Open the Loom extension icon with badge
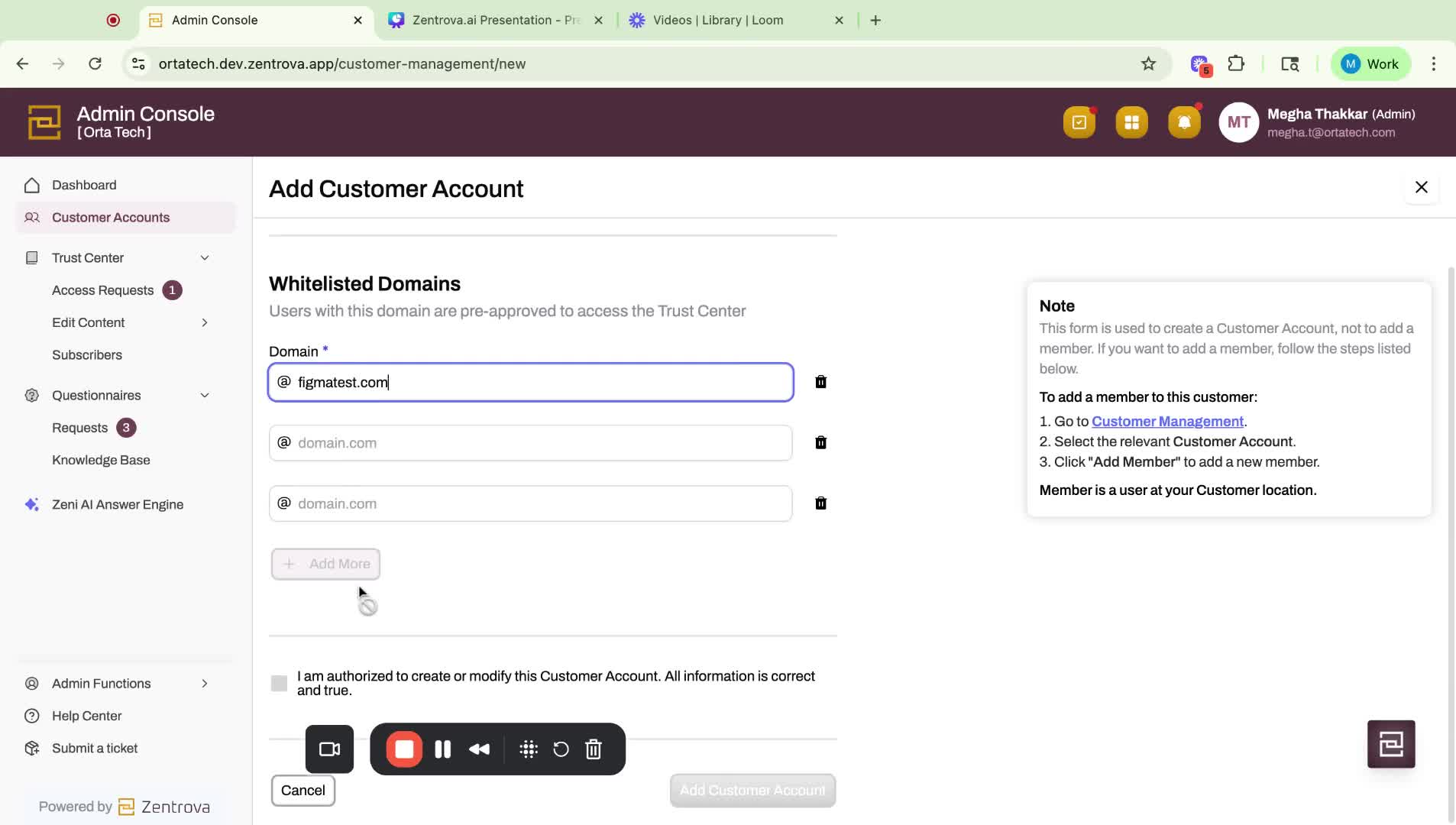Image resolution: width=1456 pixels, height=825 pixels. point(1201,65)
